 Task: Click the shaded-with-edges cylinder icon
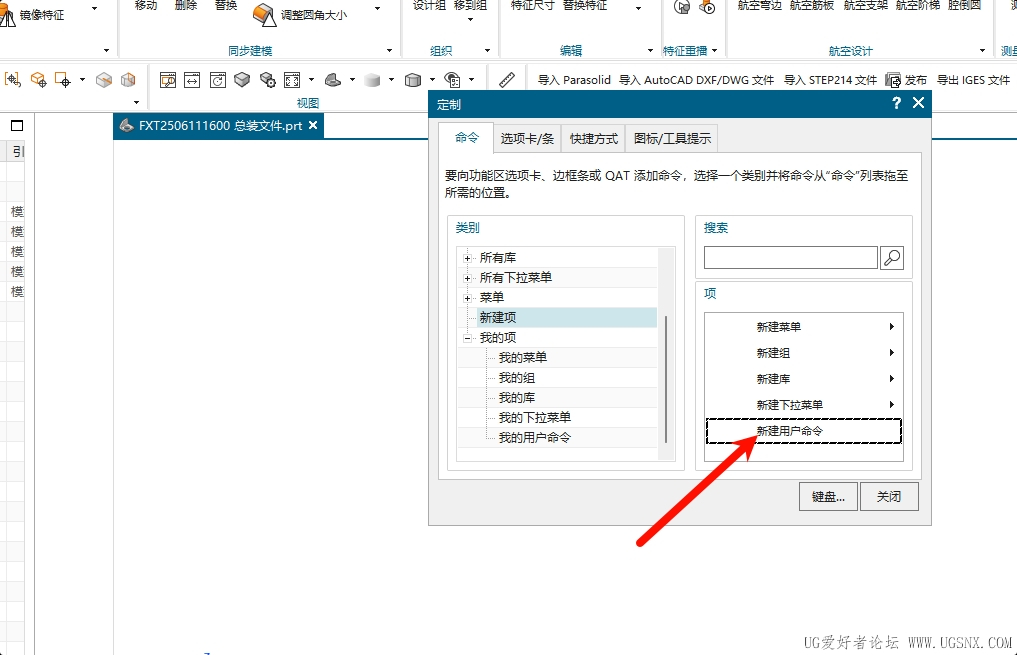[413, 80]
